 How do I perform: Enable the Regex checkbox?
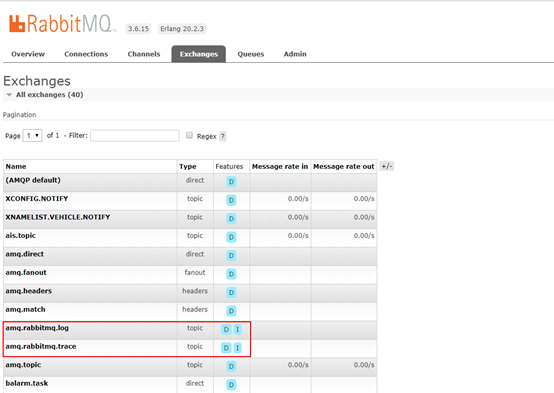click(x=189, y=135)
